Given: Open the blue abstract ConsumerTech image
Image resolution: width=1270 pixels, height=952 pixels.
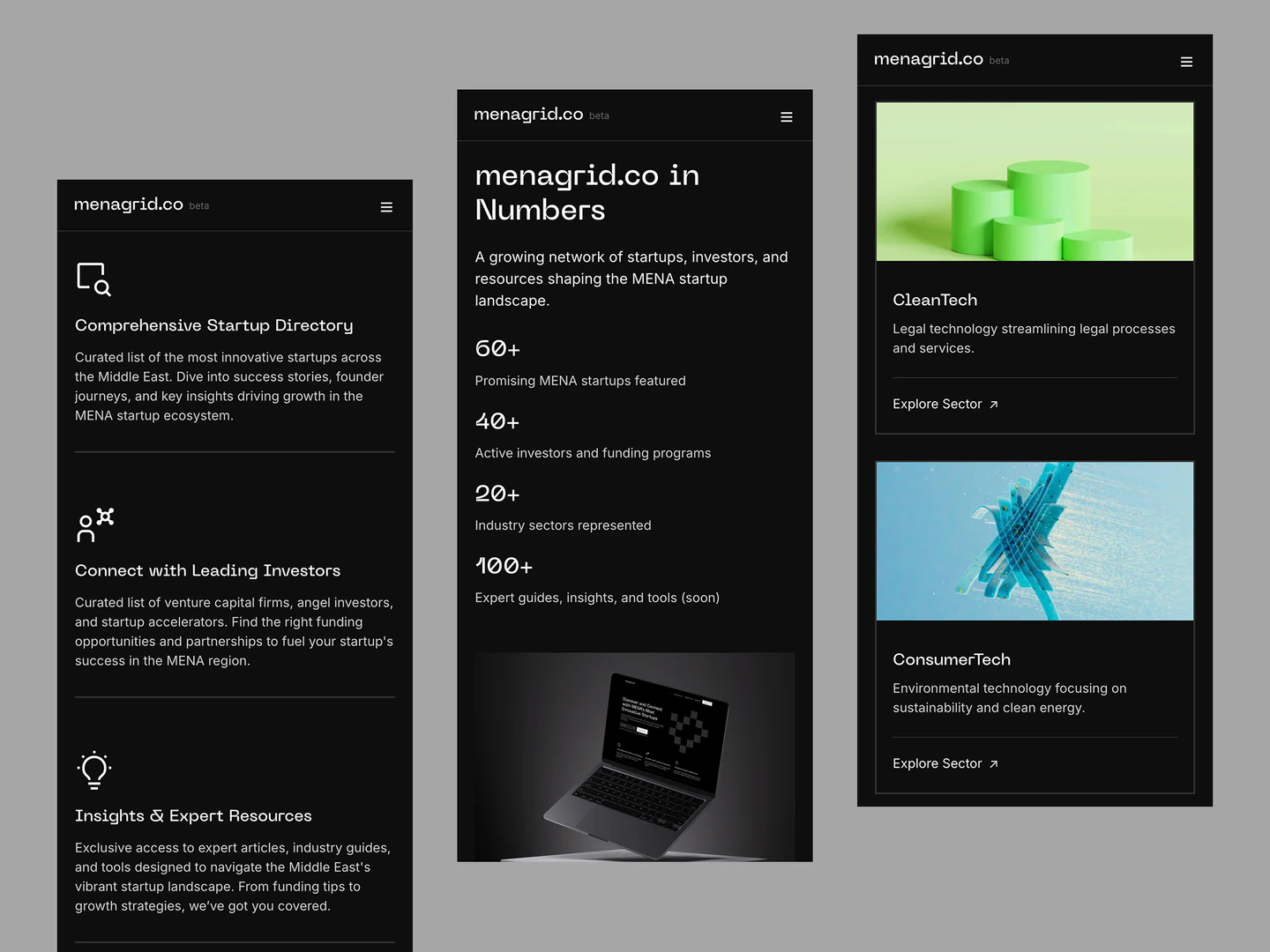Looking at the screenshot, I should click(x=1035, y=541).
